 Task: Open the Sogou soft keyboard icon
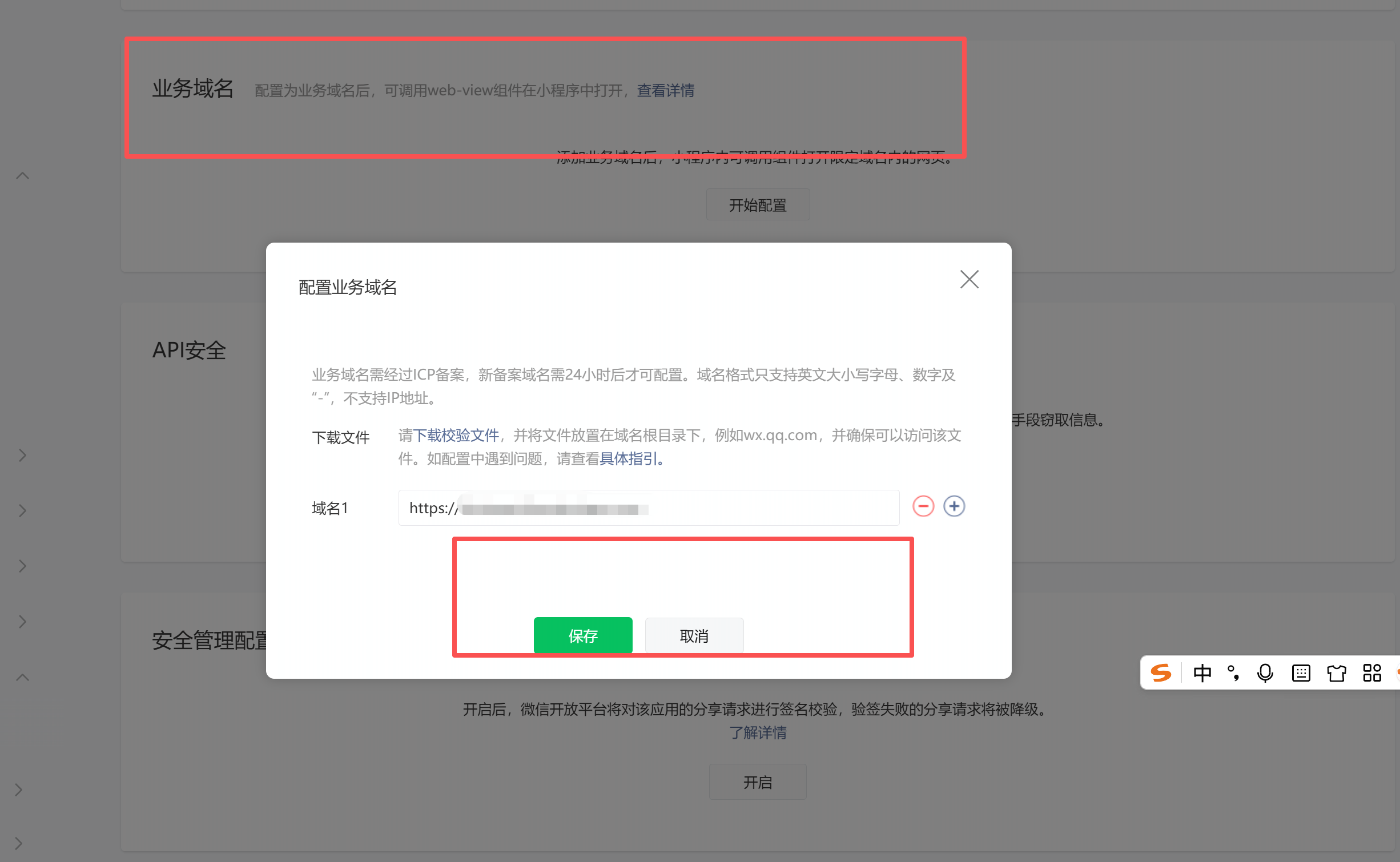pos(1301,673)
